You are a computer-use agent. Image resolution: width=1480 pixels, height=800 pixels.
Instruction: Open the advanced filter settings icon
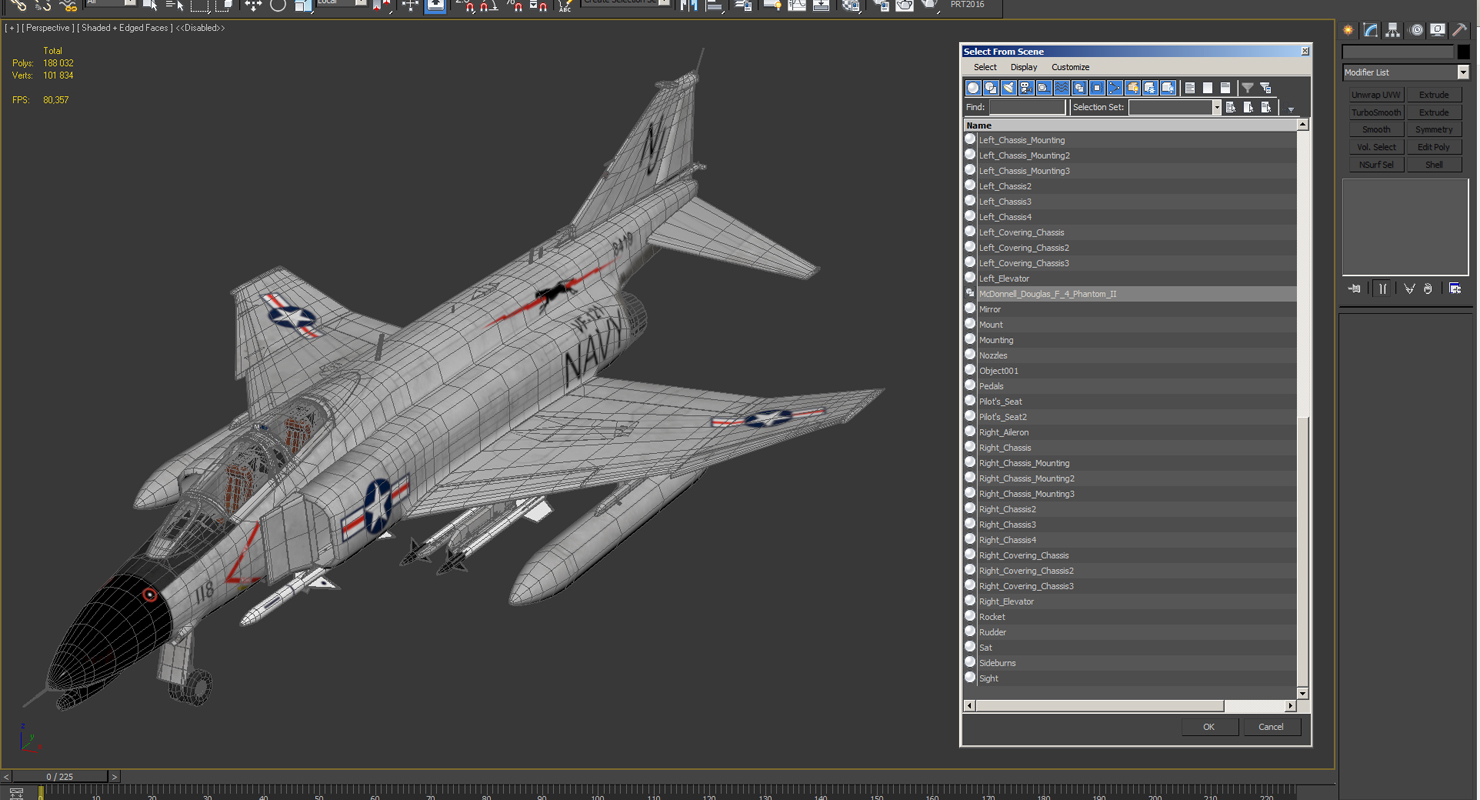coord(1266,89)
